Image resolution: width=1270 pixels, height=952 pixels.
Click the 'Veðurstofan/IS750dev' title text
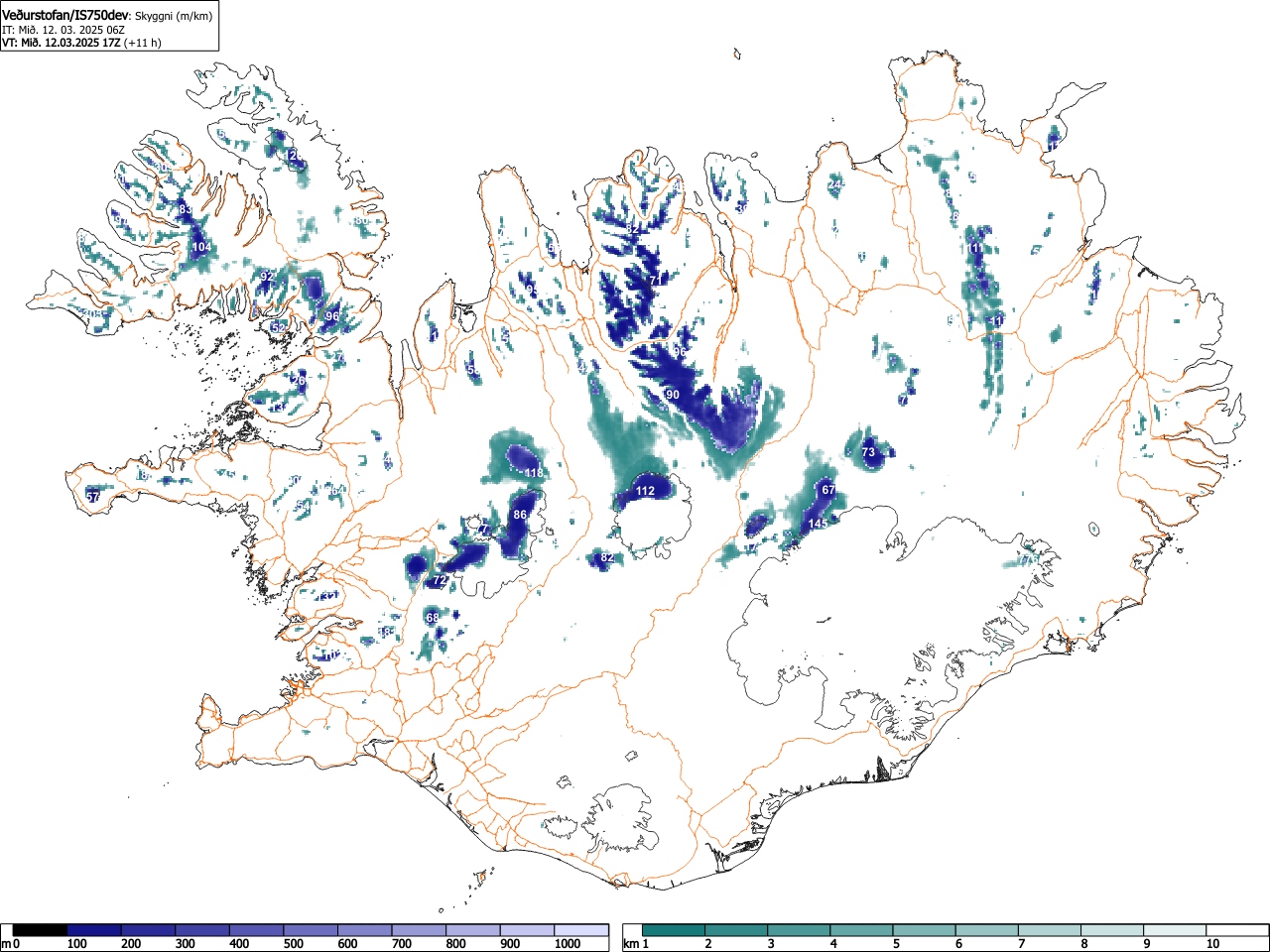(x=66, y=13)
